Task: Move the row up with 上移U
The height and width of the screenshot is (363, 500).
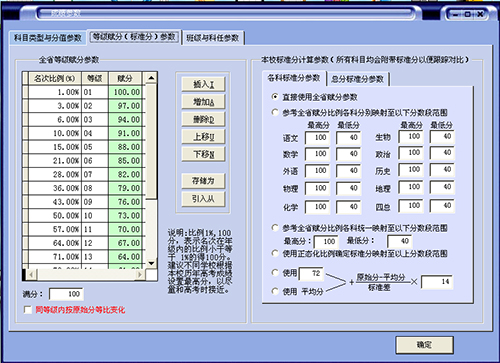Action: (x=203, y=136)
